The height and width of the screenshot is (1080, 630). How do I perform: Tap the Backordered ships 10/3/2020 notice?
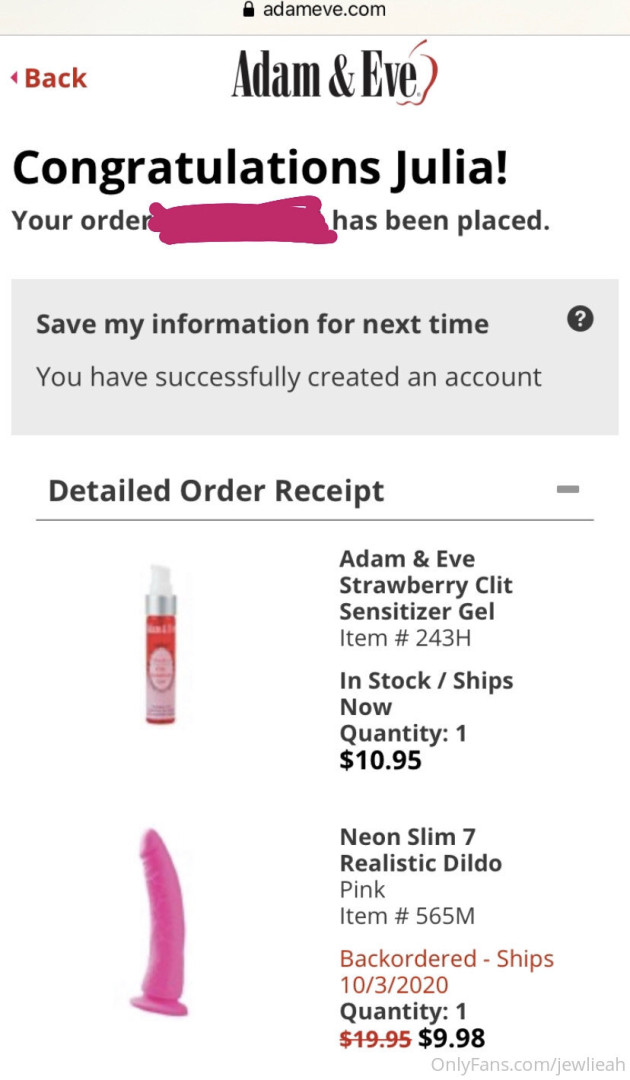click(x=446, y=971)
